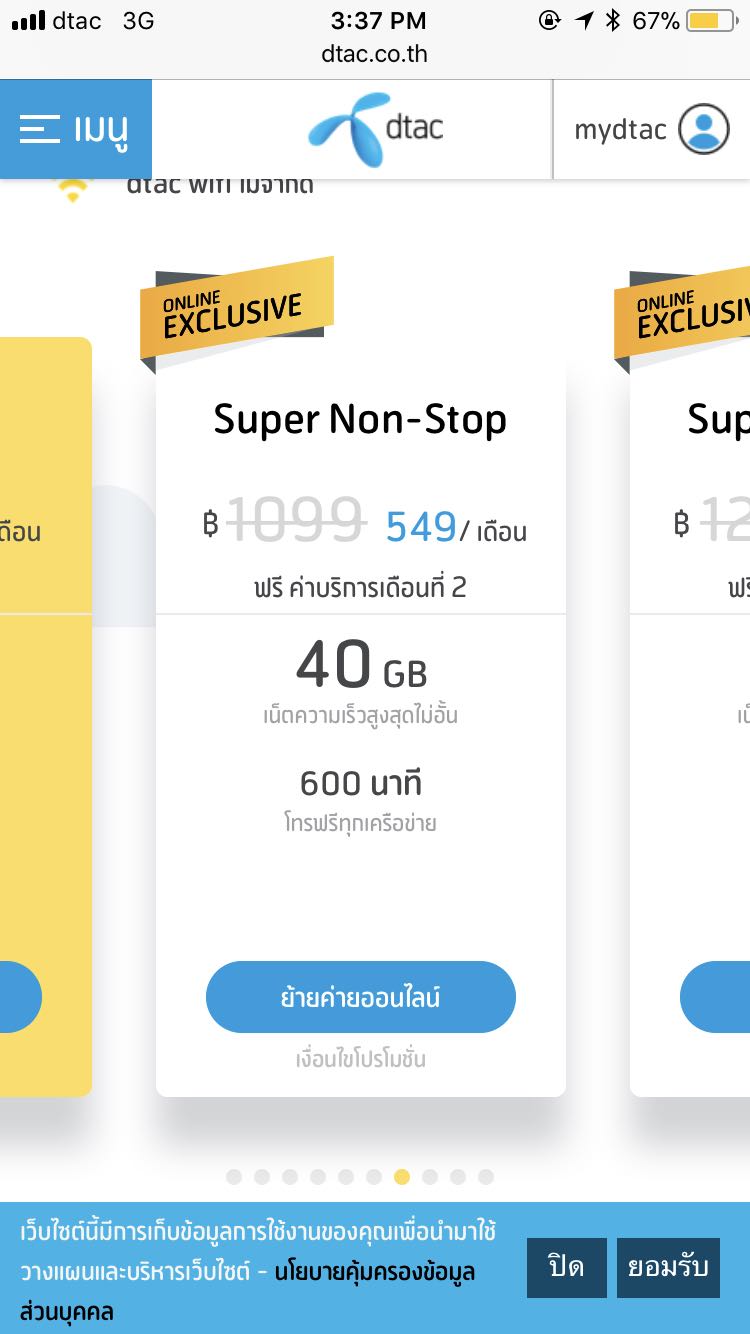Close the cookie banner with ปิด
Image resolution: width=750 pixels, height=1334 pixels.
click(x=566, y=1267)
